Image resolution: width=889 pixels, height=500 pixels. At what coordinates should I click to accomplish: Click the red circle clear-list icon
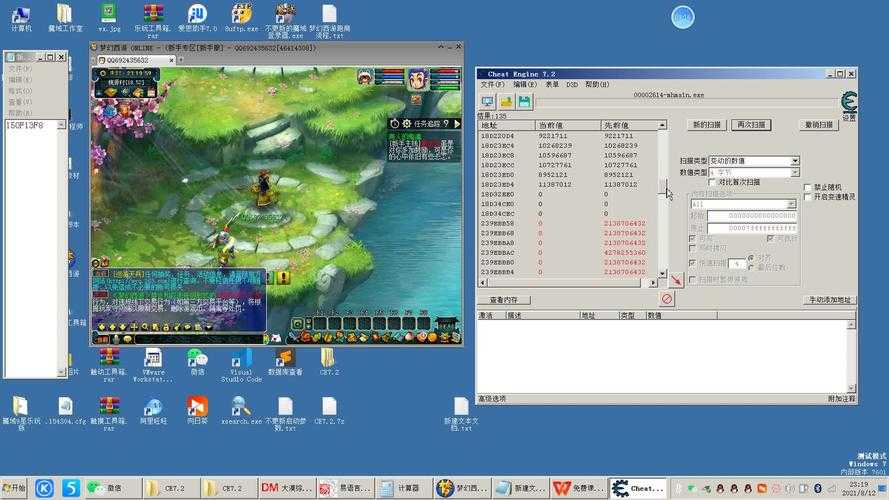click(x=667, y=299)
